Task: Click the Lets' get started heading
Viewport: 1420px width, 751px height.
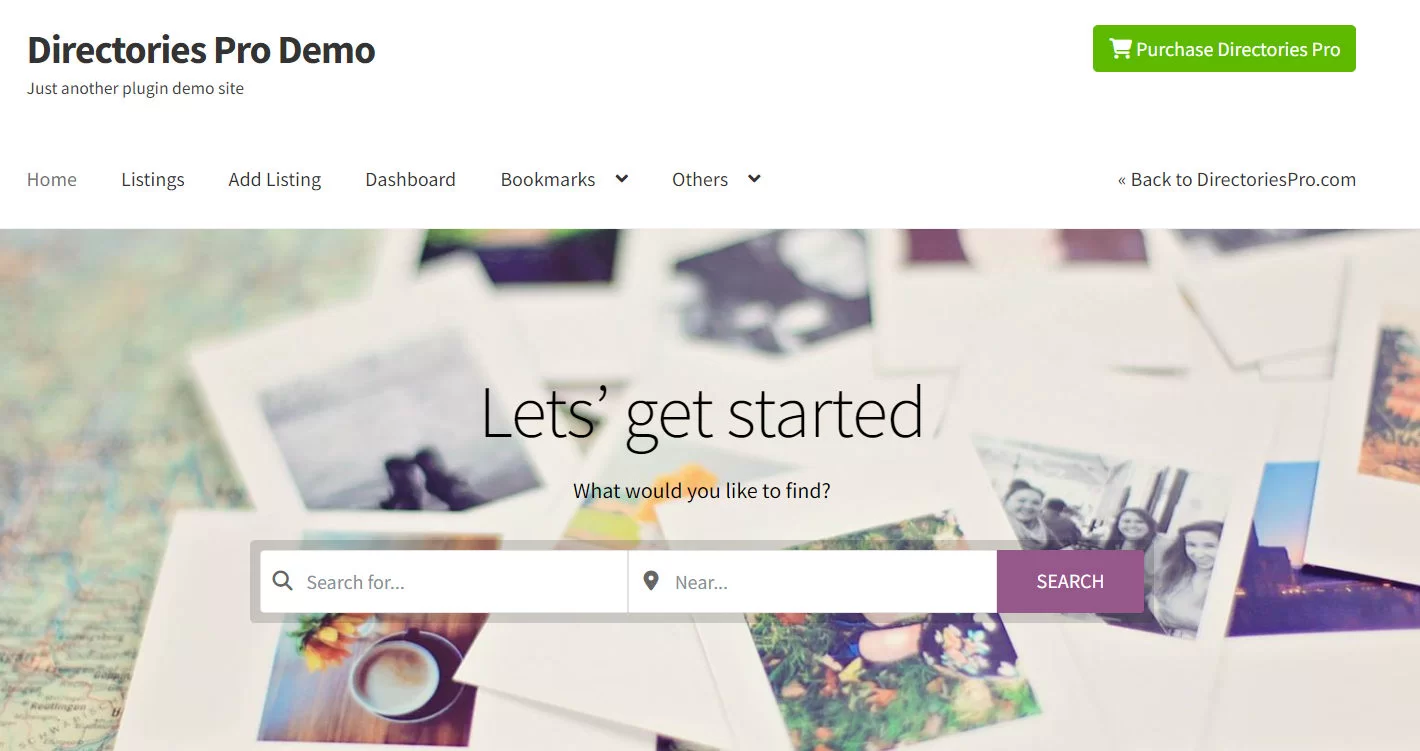Action: point(701,413)
